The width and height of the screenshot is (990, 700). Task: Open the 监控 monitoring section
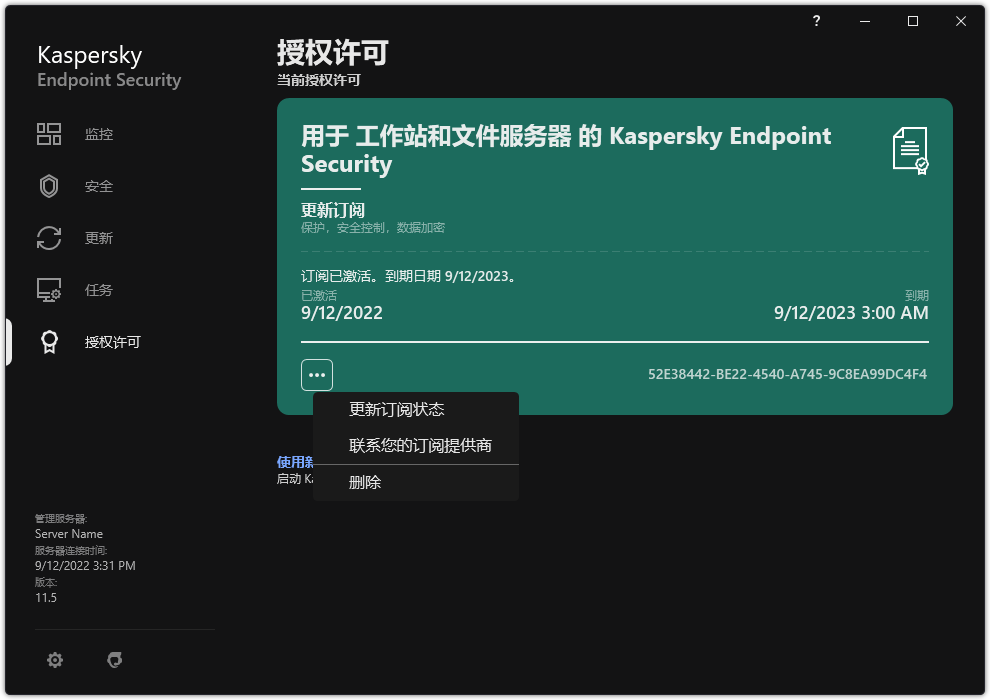97,133
